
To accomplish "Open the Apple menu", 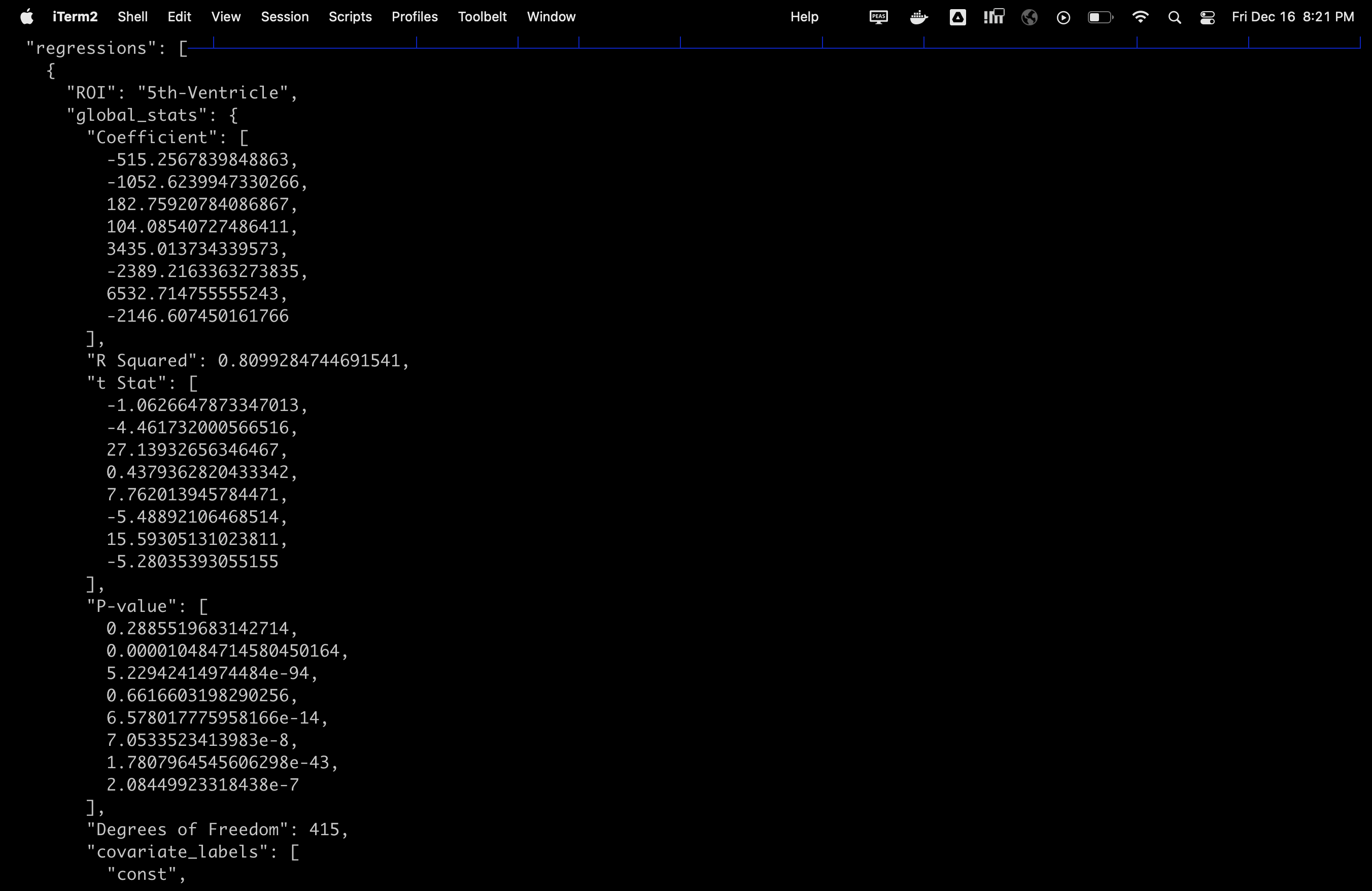I will tap(26, 17).
